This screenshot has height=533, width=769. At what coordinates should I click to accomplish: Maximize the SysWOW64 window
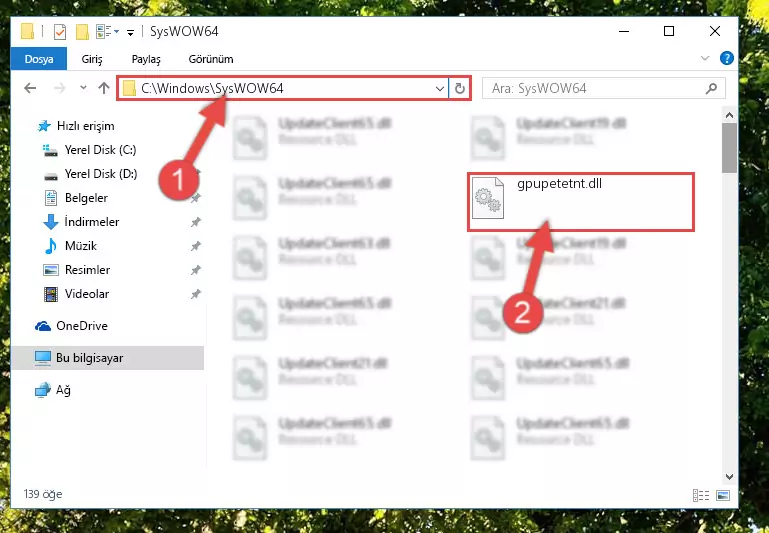(x=669, y=31)
